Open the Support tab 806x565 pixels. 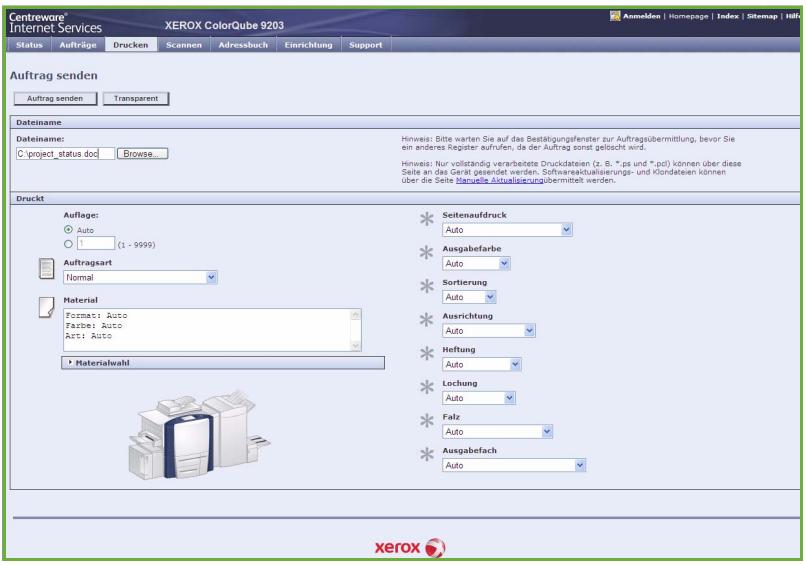[x=365, y=45]
